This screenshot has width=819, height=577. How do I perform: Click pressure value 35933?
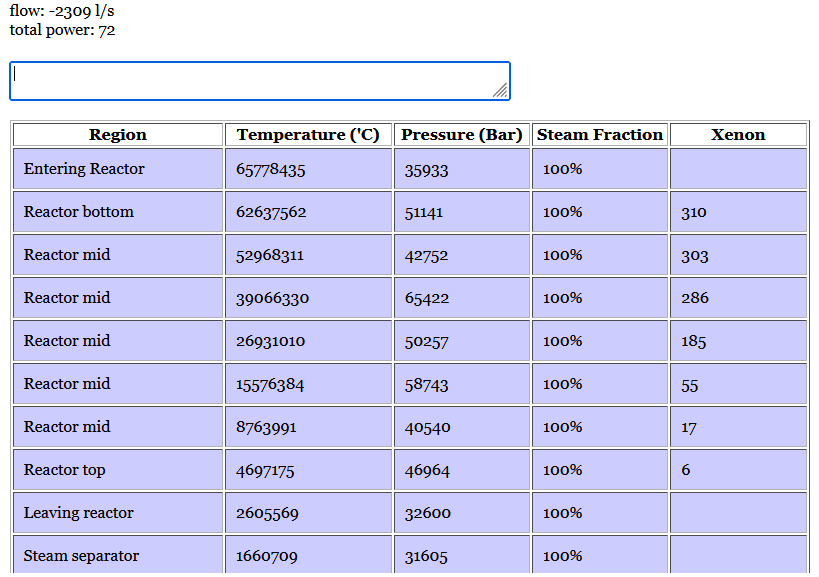pyautogui.click(x=426, y=170)
